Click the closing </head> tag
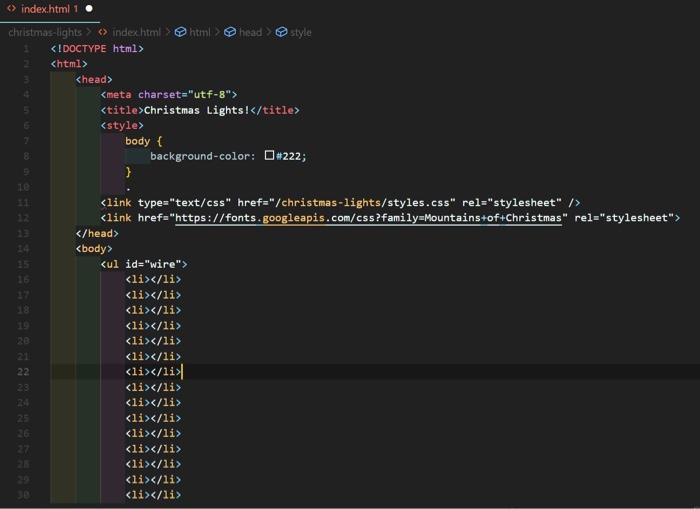This screenshot has width=700, height=509. pyautogui.click(x=97, y=234)
